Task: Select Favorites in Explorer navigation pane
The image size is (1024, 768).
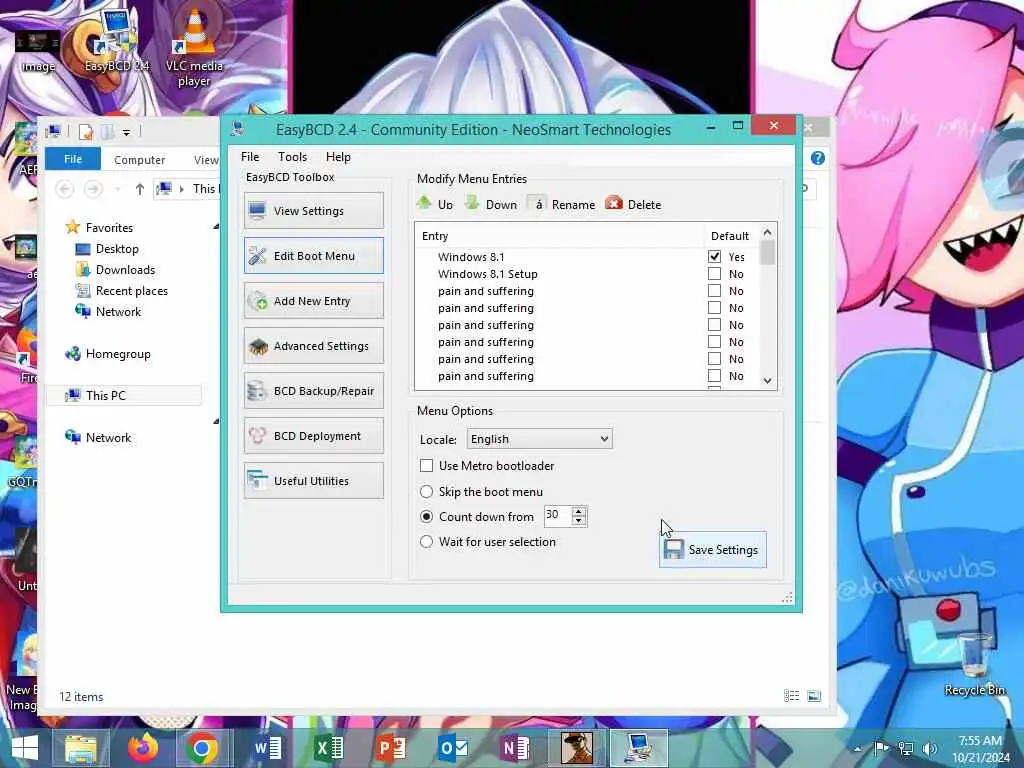Action: tap(99, 227)
